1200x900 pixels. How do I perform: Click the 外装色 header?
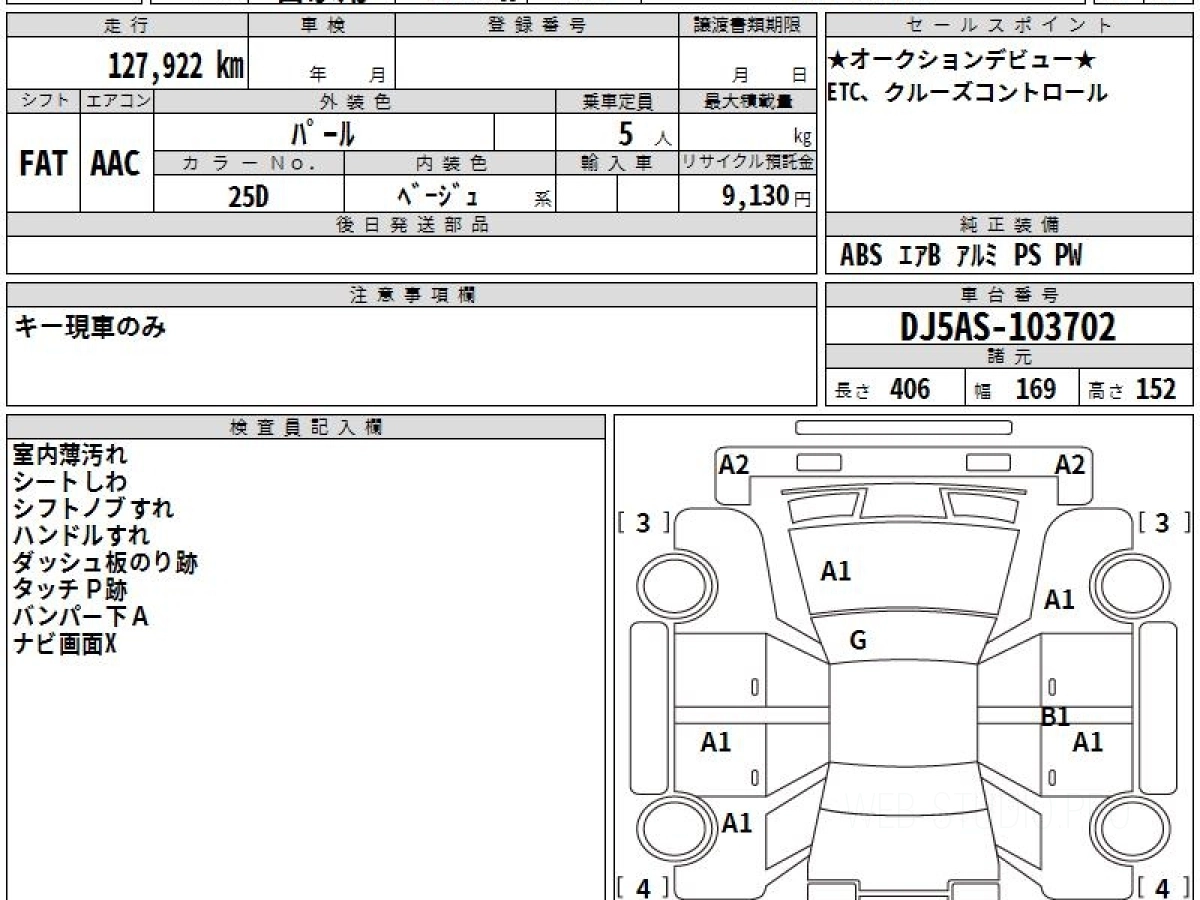[355, 101]
